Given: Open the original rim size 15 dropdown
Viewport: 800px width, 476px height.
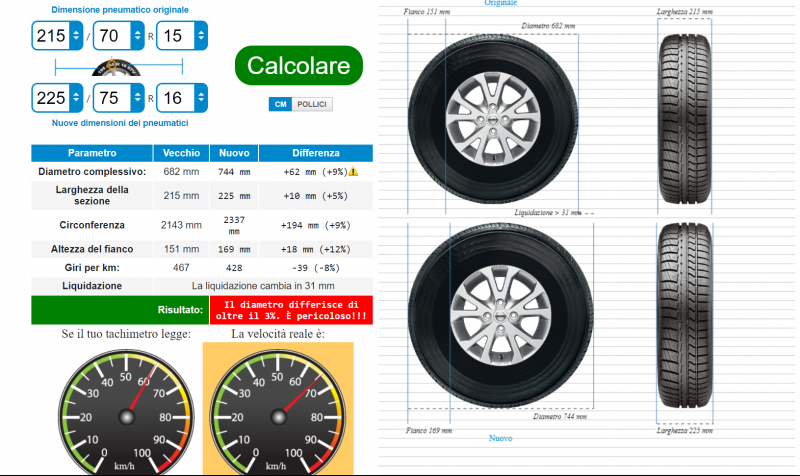Looking at the screenshot, I should point(182,38).
